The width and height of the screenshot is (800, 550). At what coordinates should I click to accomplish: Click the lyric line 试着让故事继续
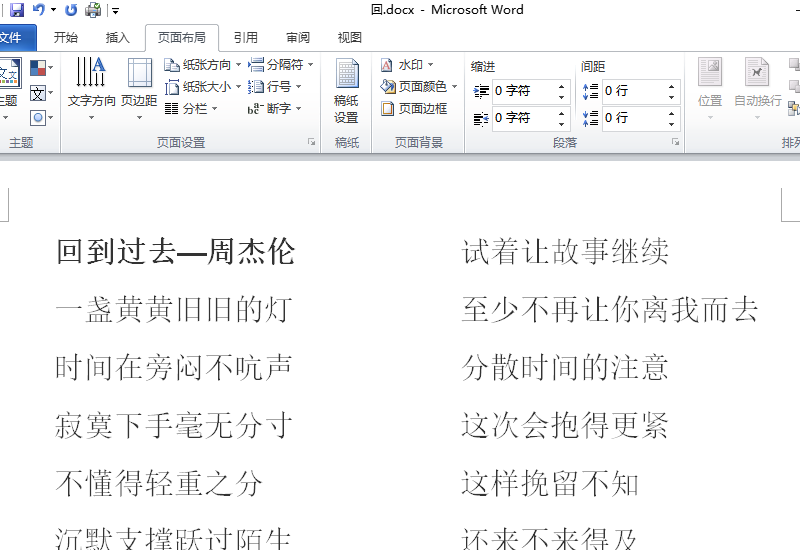pyautogui.click(x=565, y=252)
